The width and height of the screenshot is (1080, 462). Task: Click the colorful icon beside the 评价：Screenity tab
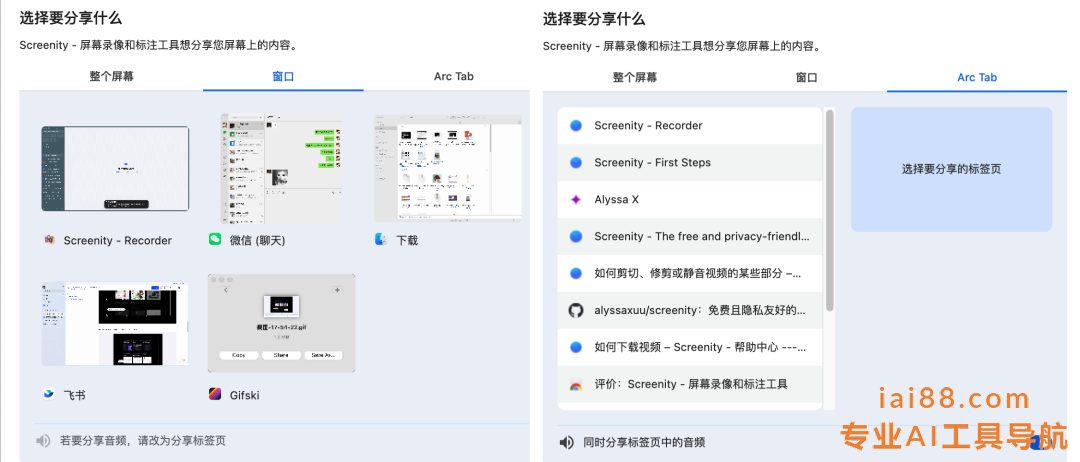tap(576, 384)
